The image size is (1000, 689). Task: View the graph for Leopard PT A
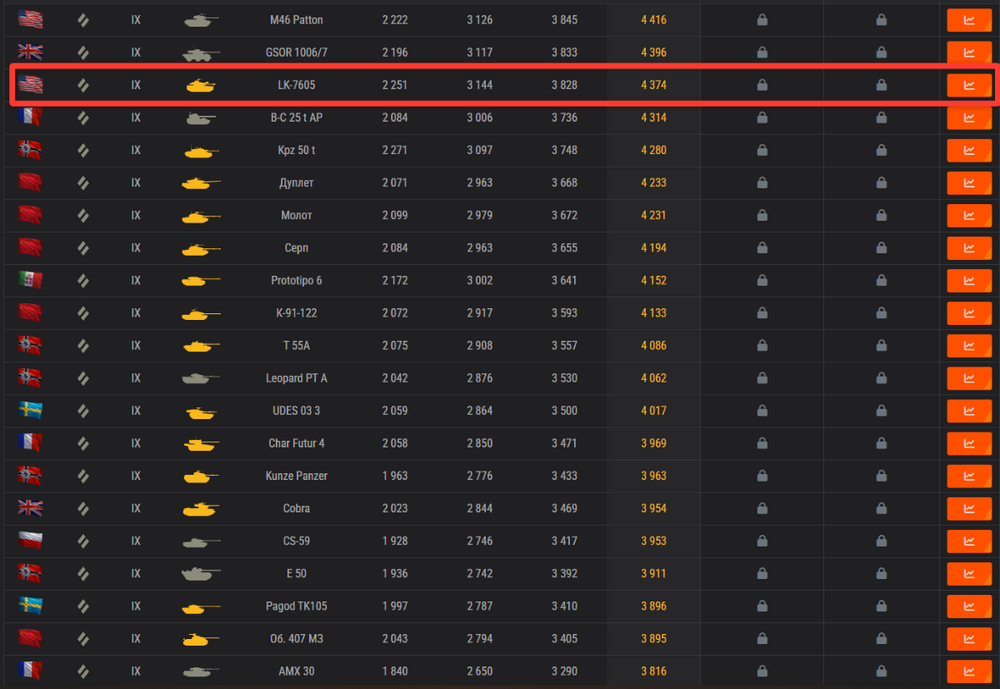(969, 378)
